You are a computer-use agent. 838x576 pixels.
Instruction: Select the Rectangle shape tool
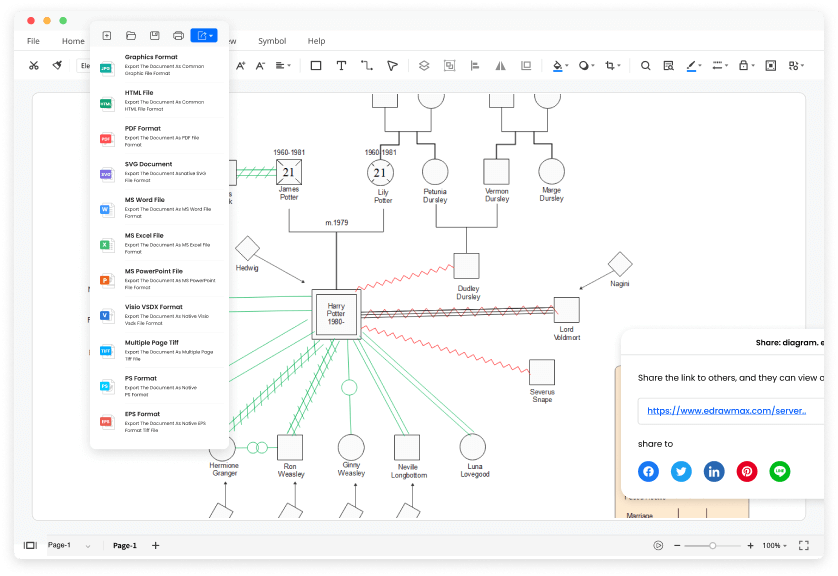(316, 66)
